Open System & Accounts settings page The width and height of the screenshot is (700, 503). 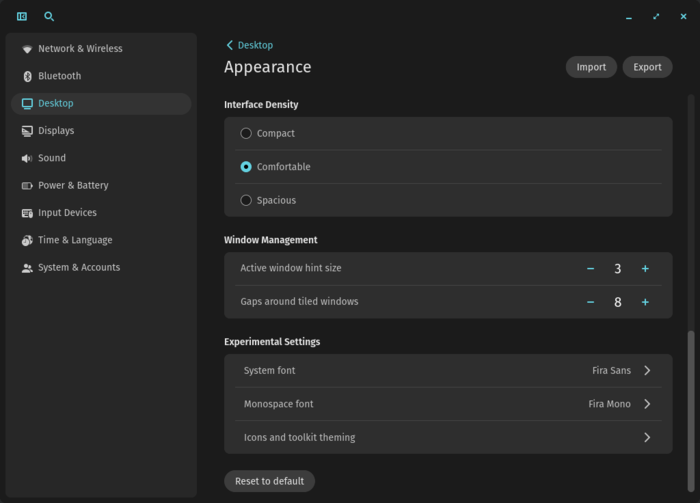78,268
